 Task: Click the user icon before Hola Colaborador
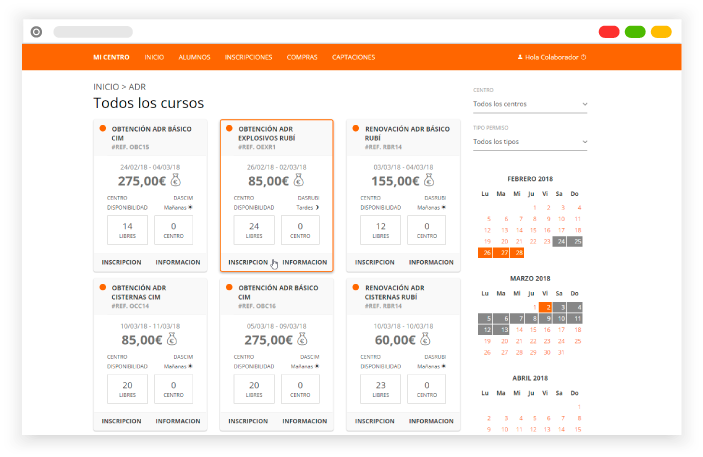520,57
